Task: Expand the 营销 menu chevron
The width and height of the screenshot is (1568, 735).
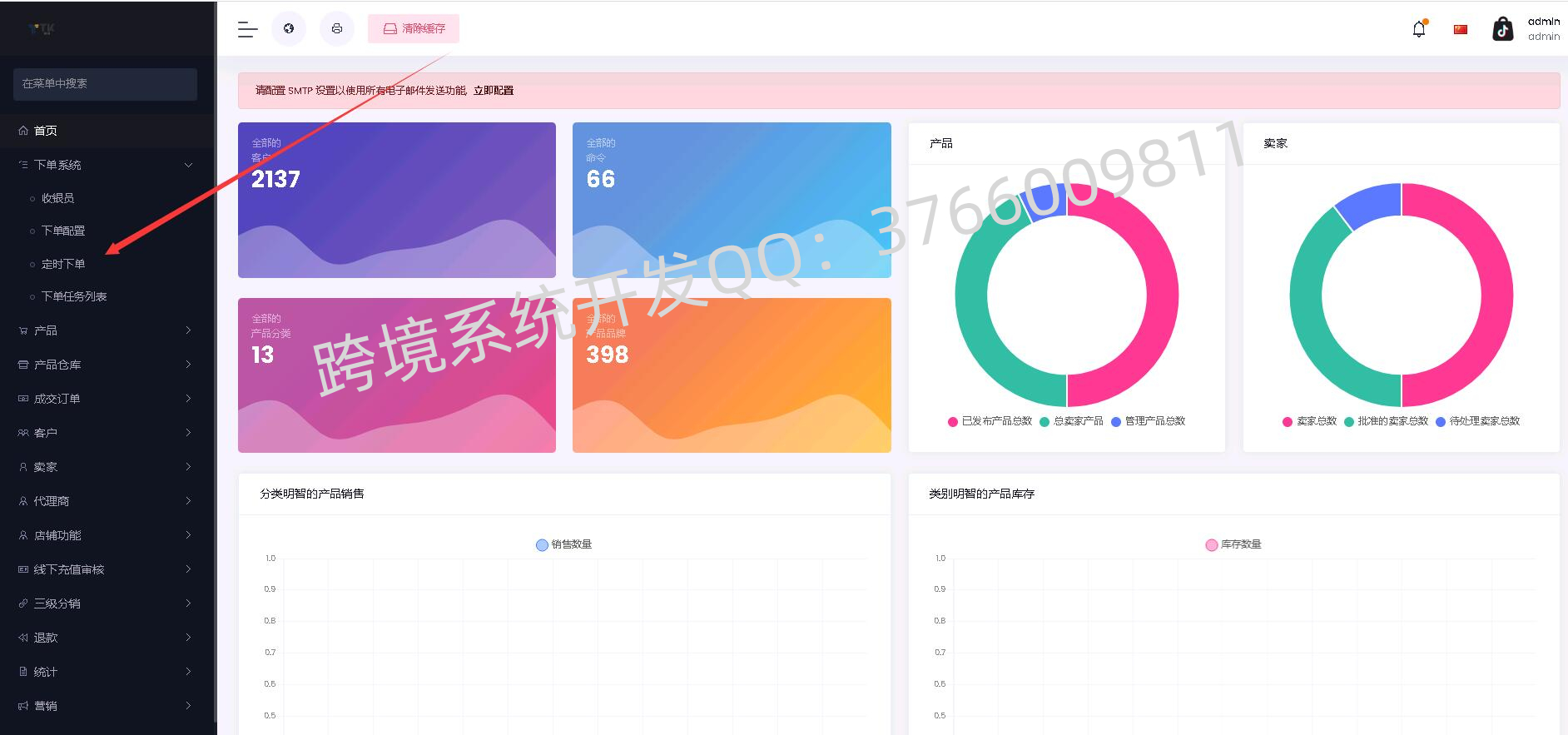Action: tap(188, 706)
